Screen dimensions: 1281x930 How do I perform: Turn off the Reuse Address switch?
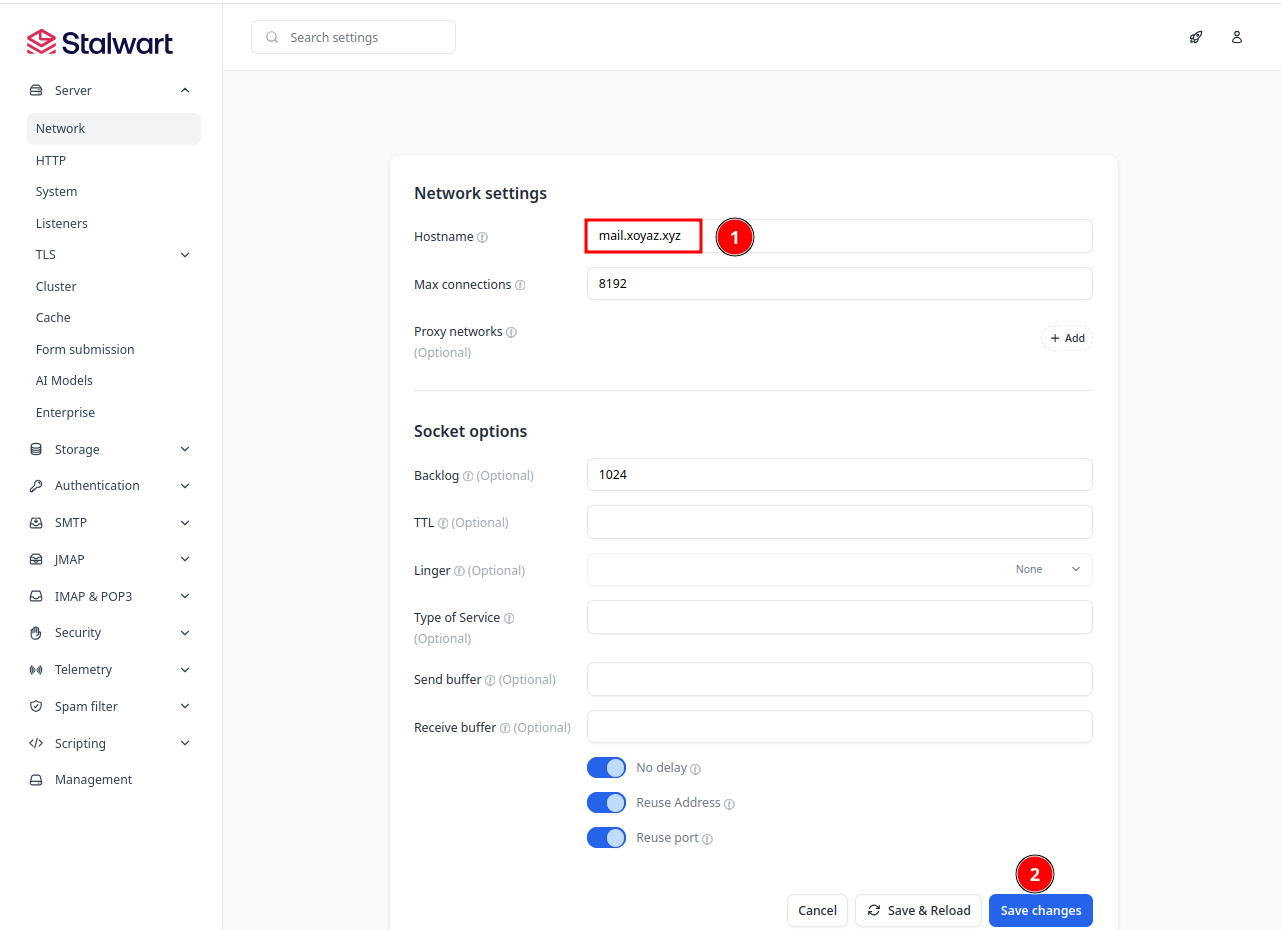pyautogui.click(x=606, y=803)
